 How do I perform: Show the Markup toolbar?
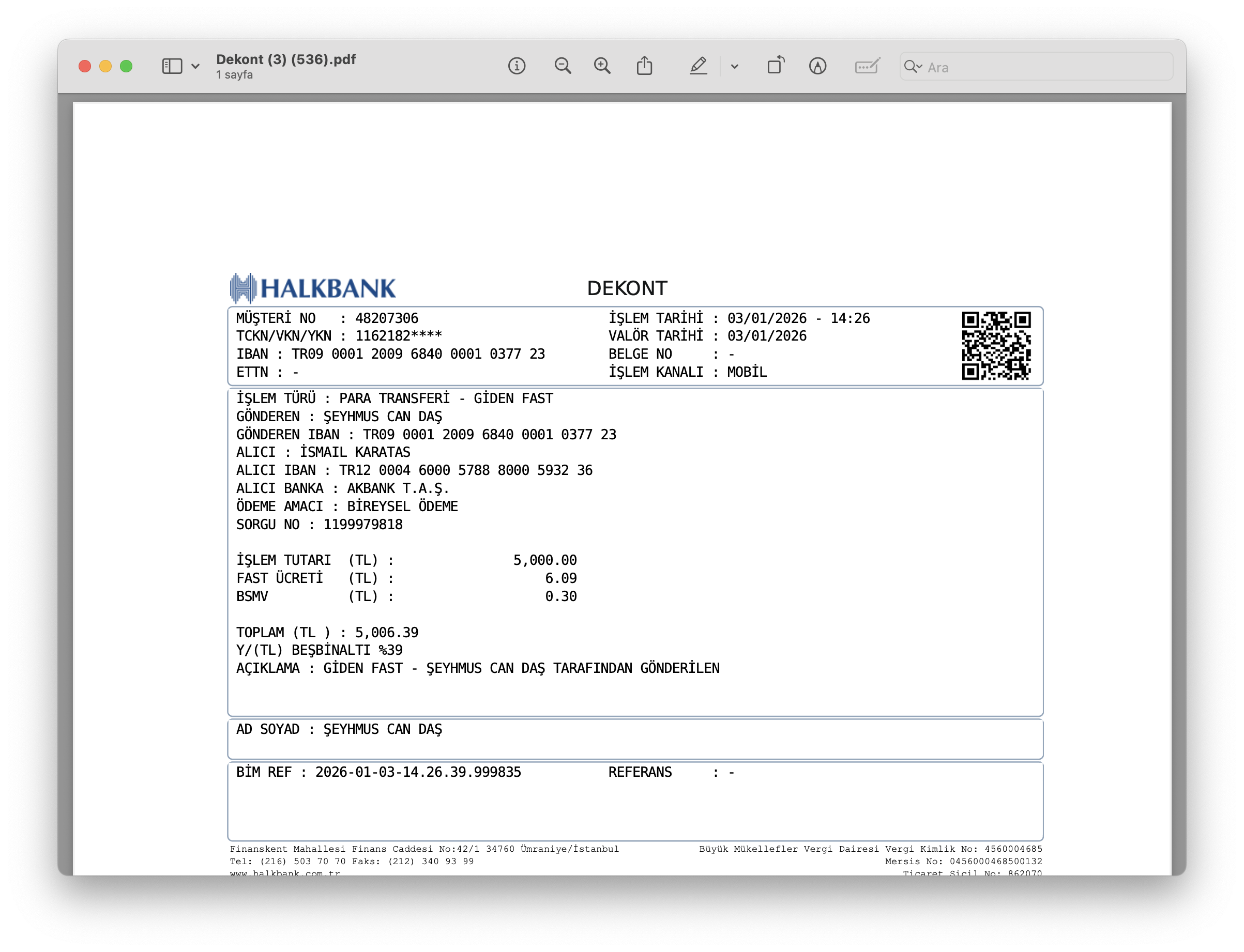tap(817, 66)
